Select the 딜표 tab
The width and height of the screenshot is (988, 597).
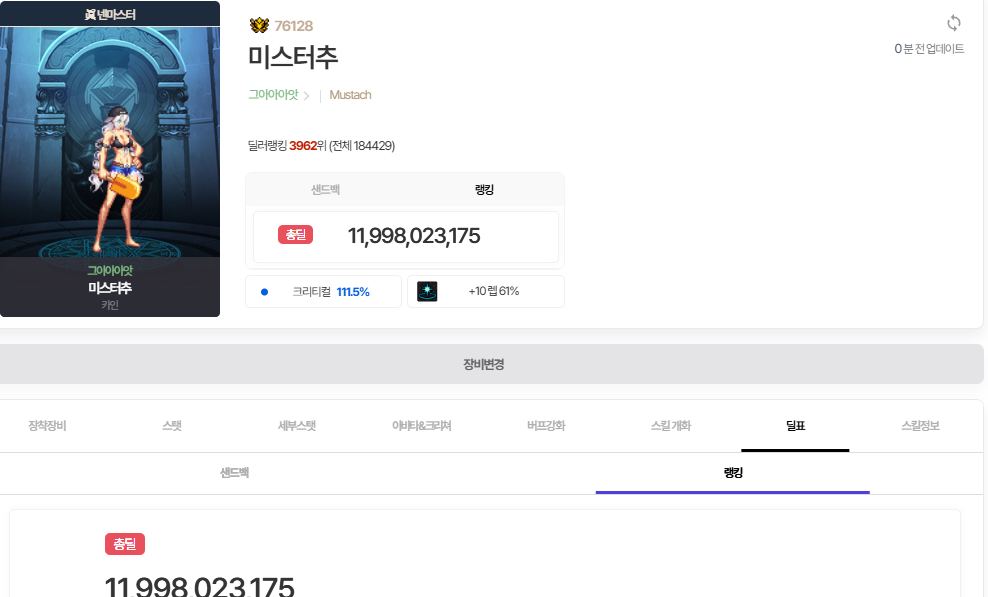(795, 426)
